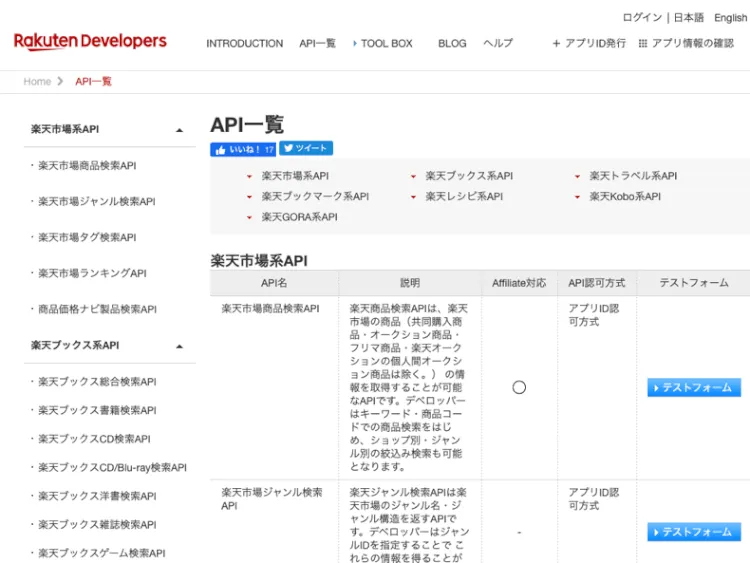The width and height of the screenshot is (750, 563).
Task: Click the API名 column header
Action: click(x=274, y=283)
